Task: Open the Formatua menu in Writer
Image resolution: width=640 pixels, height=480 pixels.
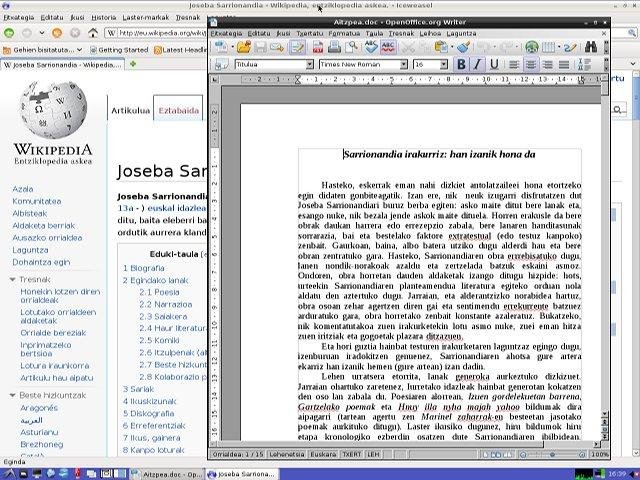Action: click(344, 33)
